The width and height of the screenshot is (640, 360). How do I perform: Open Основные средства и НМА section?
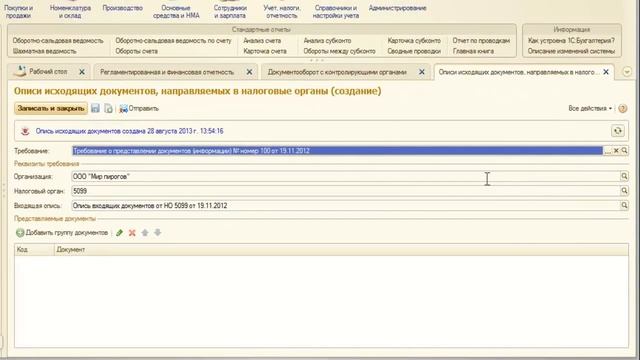pyautogui.click(x=176, y=11)
